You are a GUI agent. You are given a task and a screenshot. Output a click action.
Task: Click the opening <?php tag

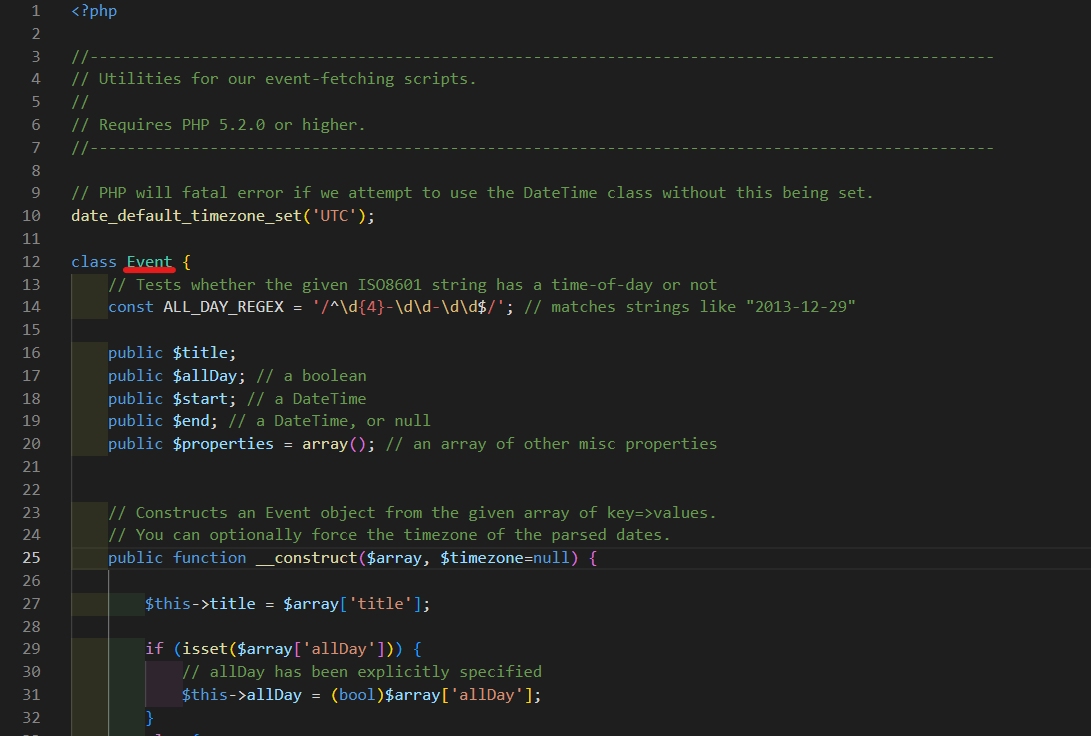click(x=93, y=10)
